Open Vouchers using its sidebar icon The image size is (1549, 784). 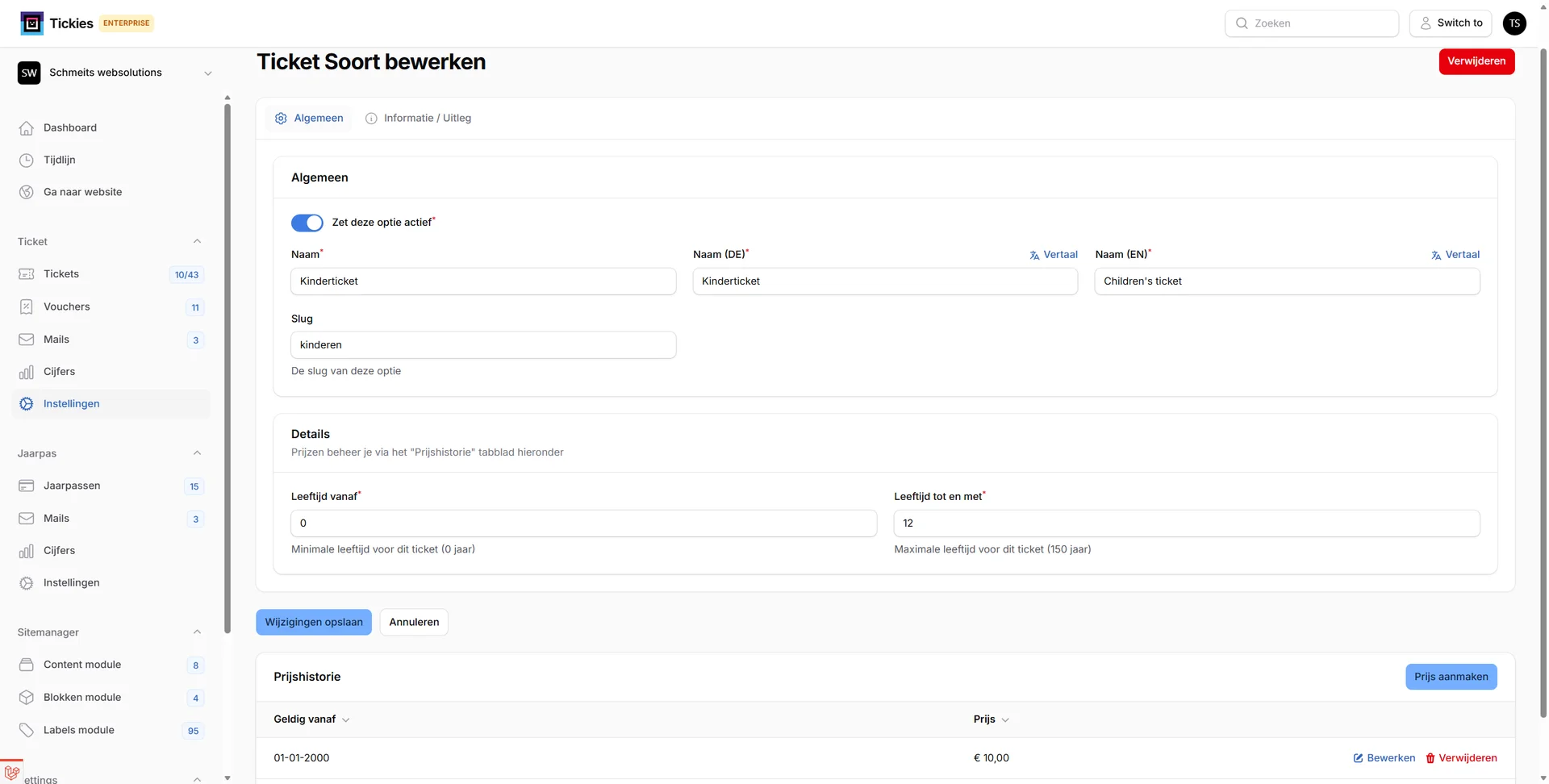coord(27,307)
